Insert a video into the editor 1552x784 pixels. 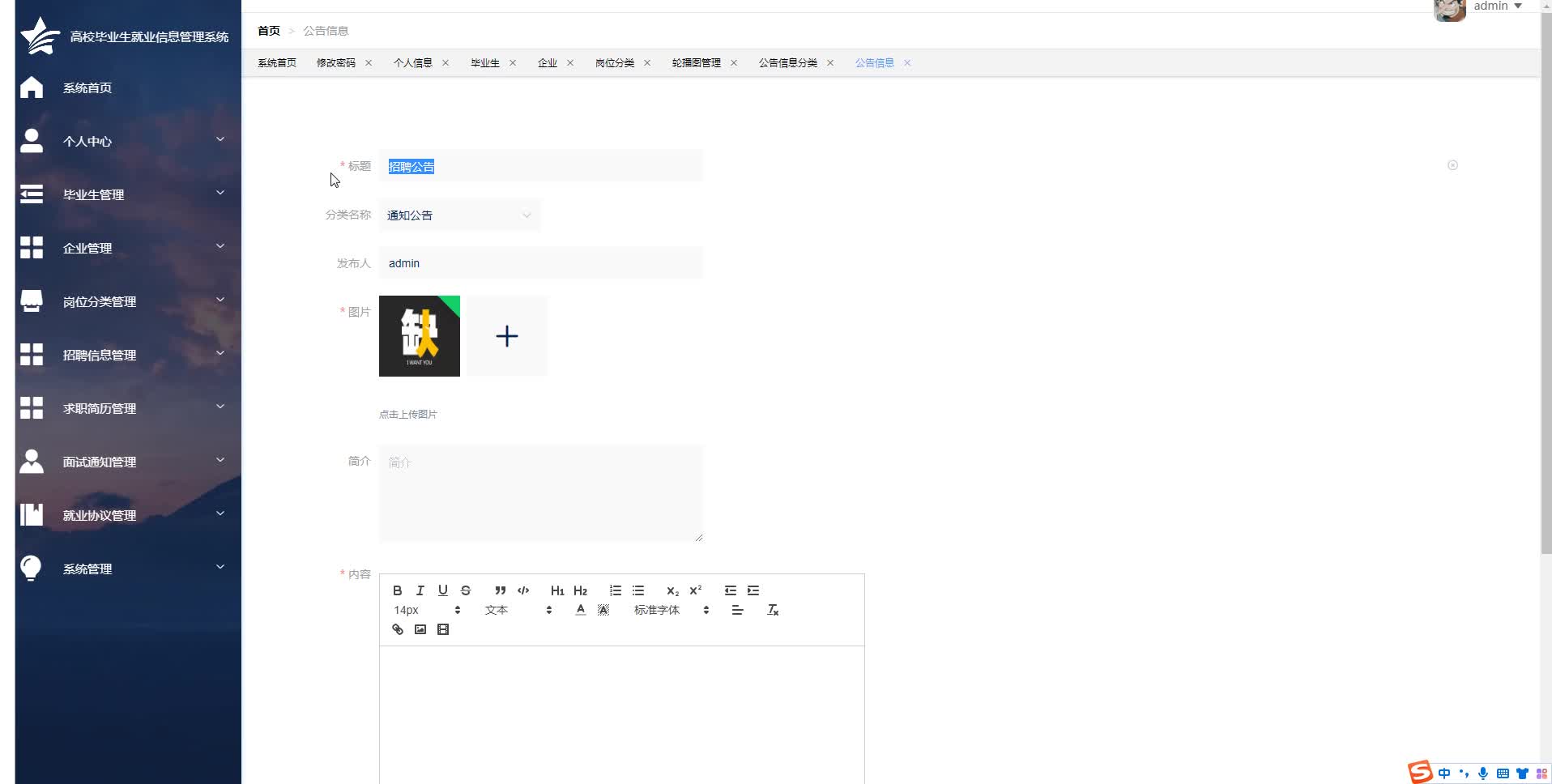point(443,629)
